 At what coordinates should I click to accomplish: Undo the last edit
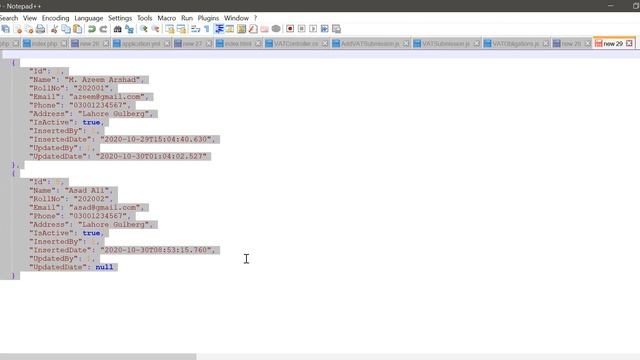point(92,29)
